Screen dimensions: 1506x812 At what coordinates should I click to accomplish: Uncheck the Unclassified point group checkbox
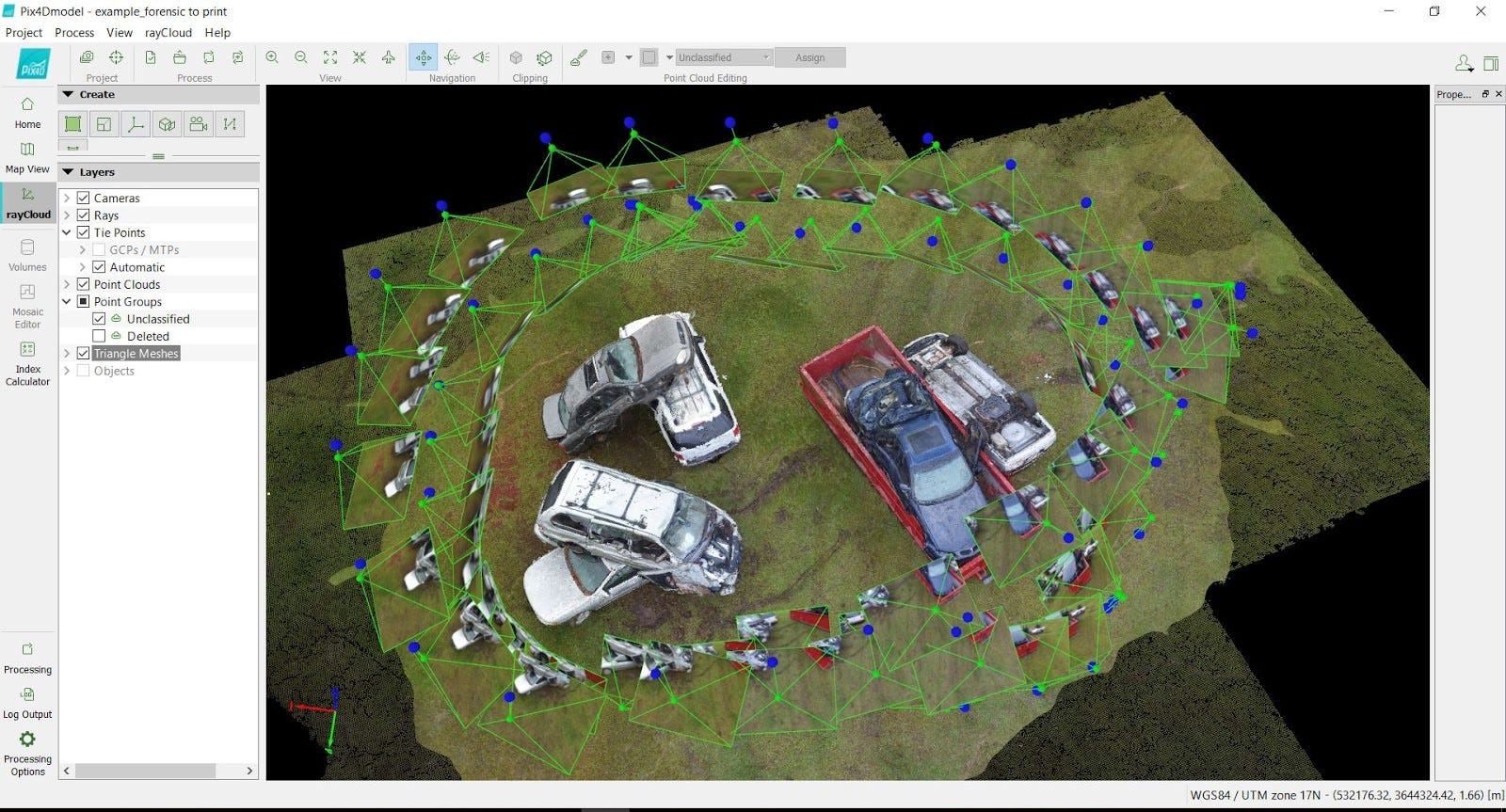[99, 319]
